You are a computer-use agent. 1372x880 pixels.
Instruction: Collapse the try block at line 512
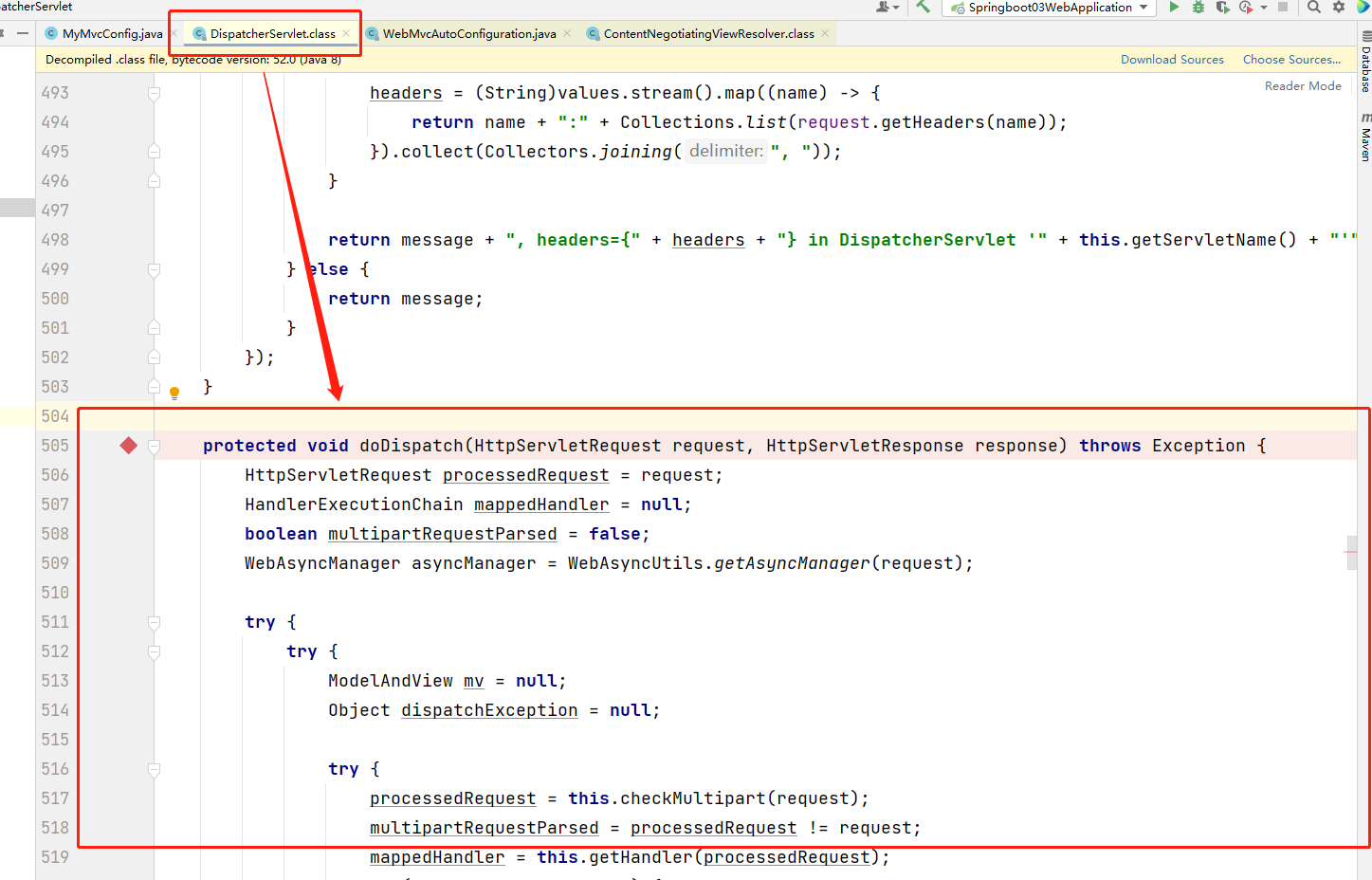click(154, 651)
